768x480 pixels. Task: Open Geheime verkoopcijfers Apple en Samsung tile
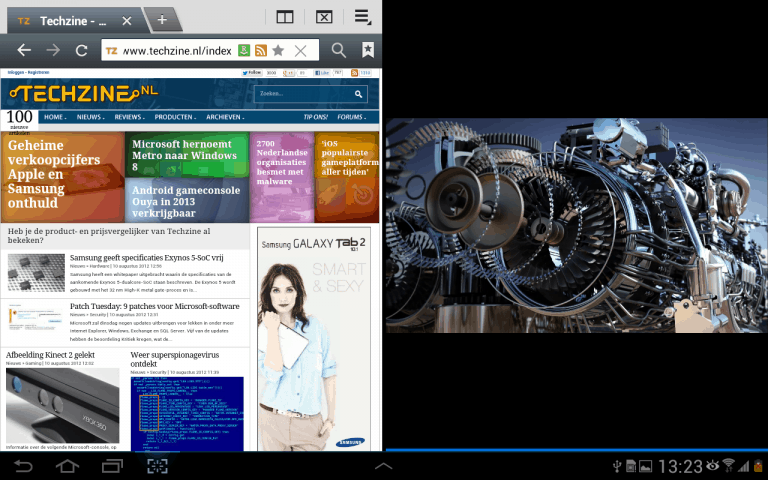coord(63,177)
